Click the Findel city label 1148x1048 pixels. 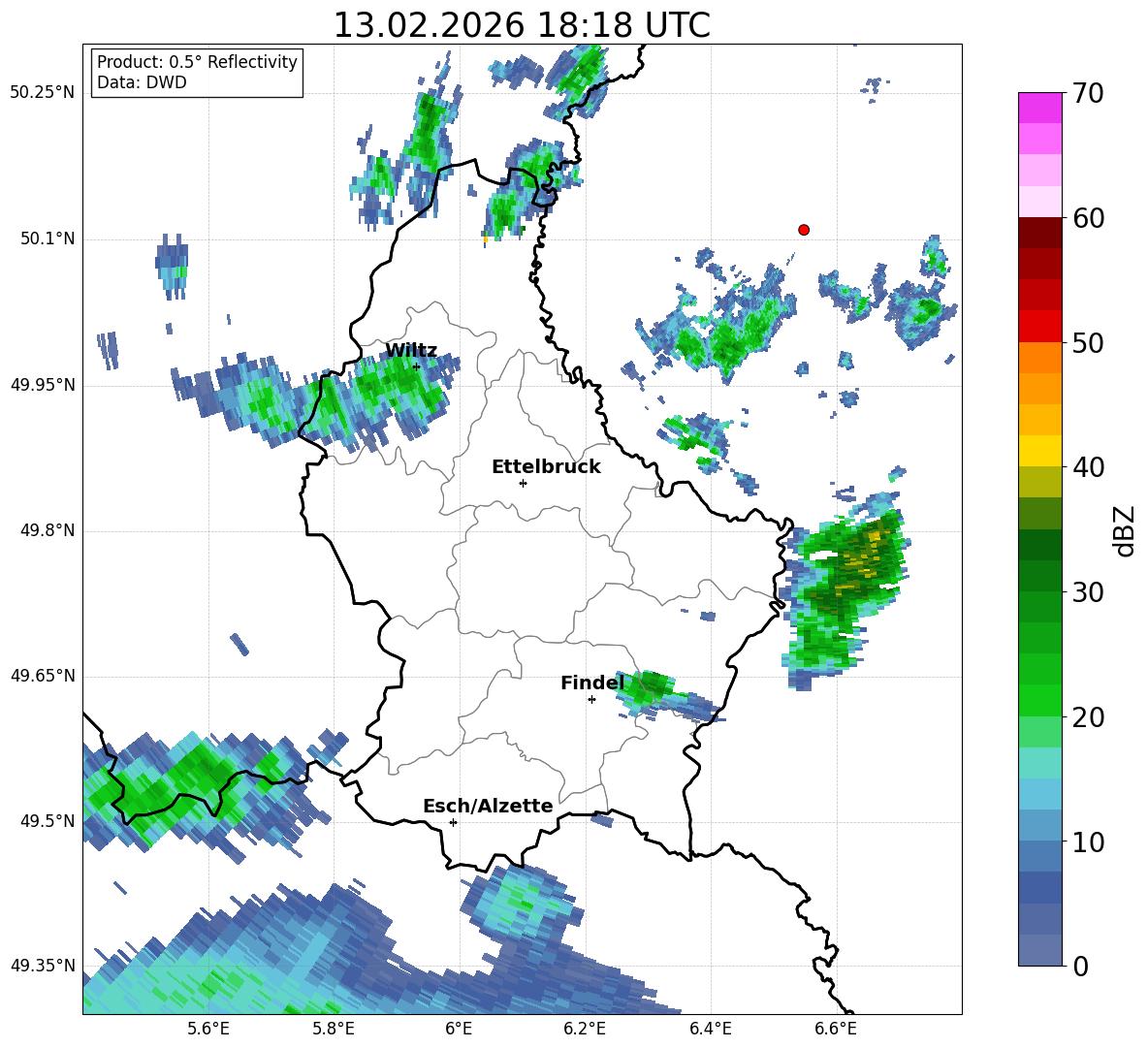(x=592, y=683)
